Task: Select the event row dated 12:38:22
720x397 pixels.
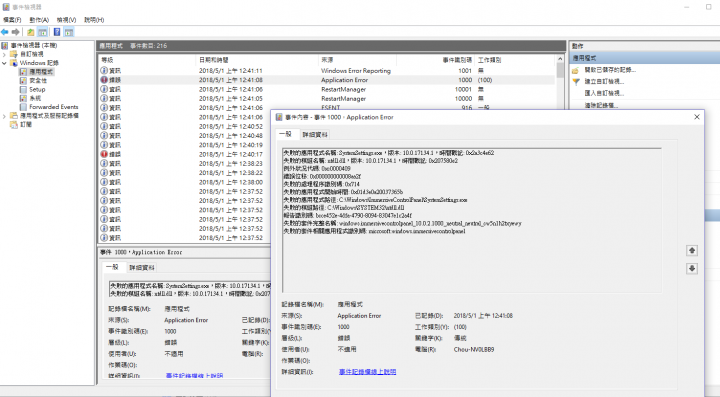Action: 185,173
